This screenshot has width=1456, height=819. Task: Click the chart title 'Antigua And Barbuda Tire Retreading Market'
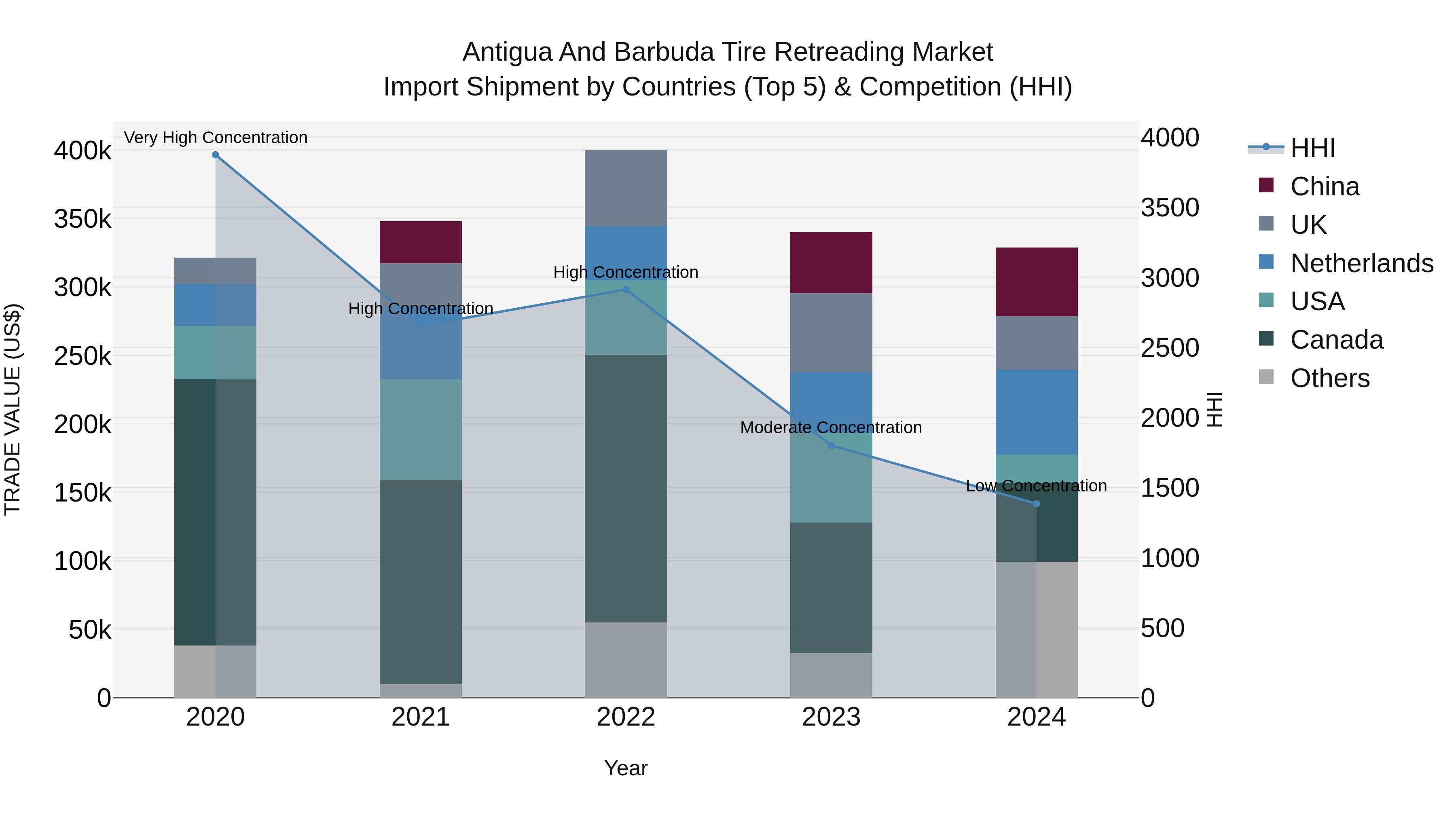pos(728,52)
